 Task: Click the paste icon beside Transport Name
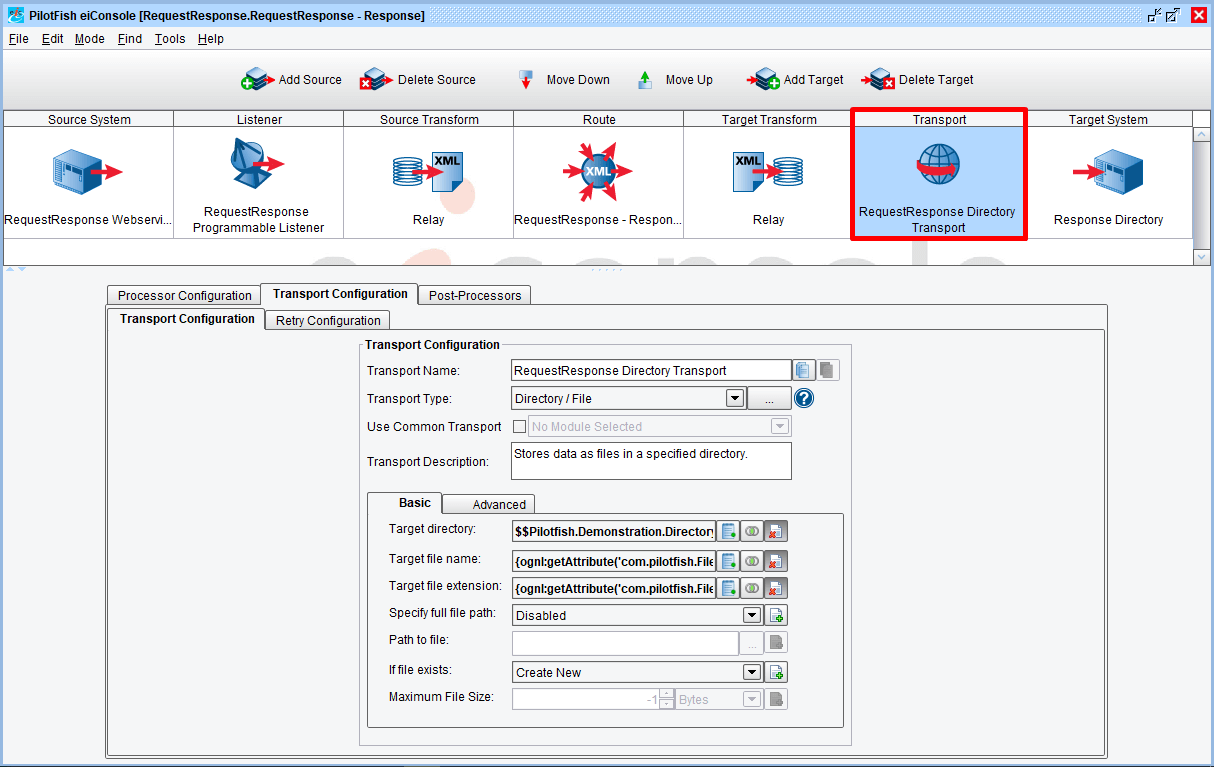click(x=827, y=371)
